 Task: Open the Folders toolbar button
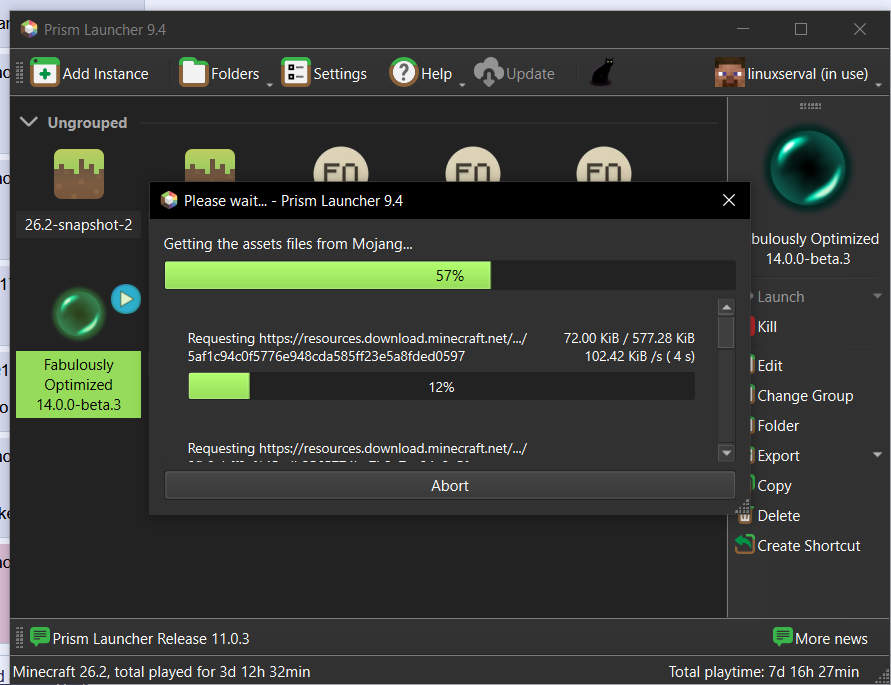pyautogui.click(x=219, y=73)
